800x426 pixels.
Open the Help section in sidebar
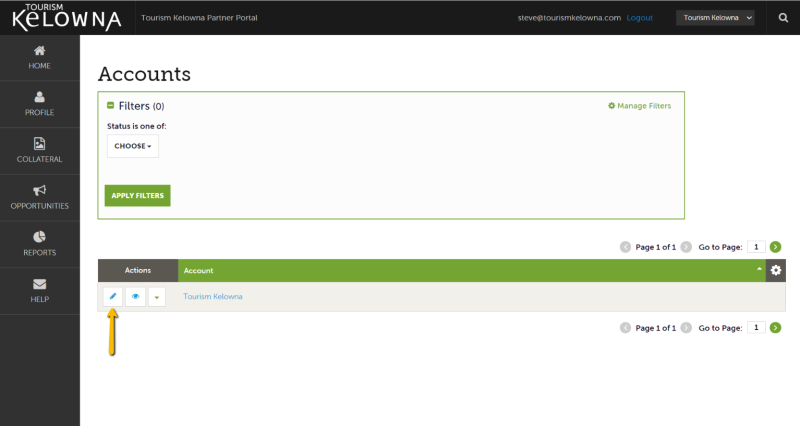tap(39, 291)
